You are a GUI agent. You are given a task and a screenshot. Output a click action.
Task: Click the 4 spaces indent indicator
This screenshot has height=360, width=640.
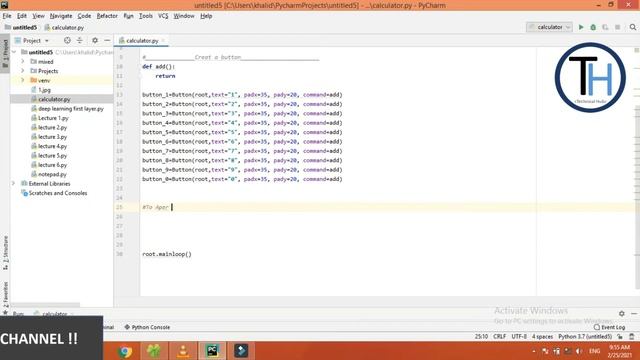pos(542,337)
